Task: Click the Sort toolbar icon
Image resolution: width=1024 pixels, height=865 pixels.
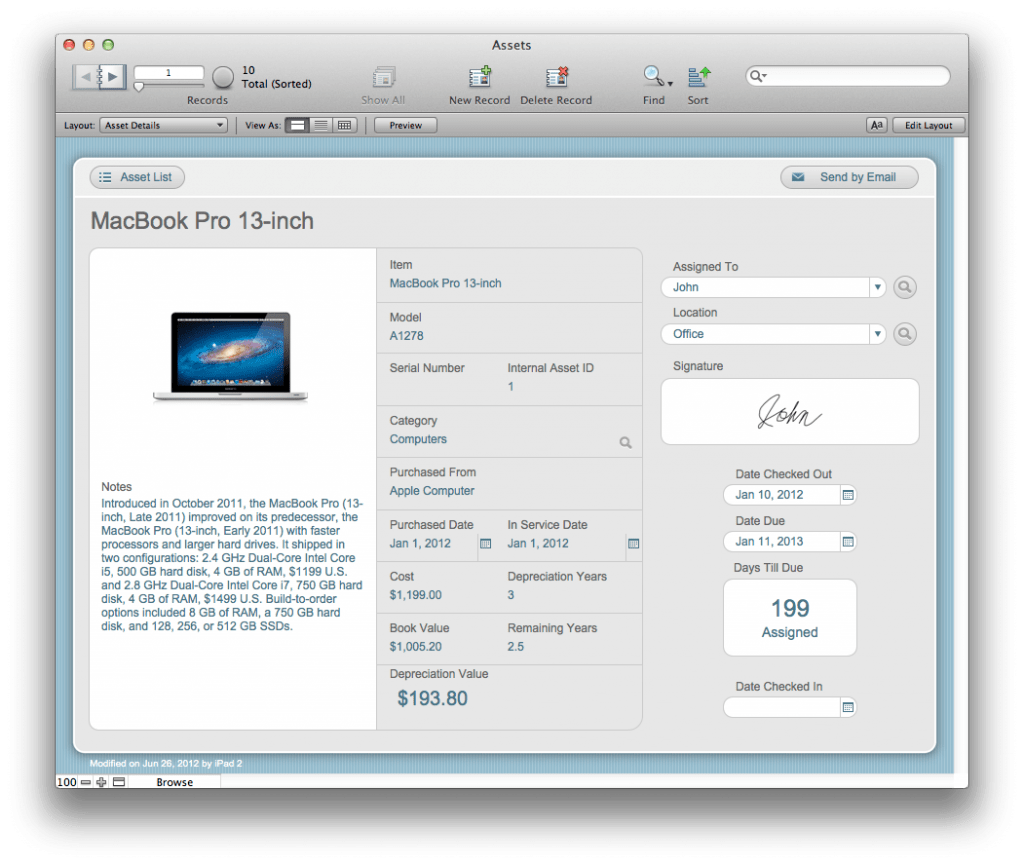Action: tap(698, 77)
